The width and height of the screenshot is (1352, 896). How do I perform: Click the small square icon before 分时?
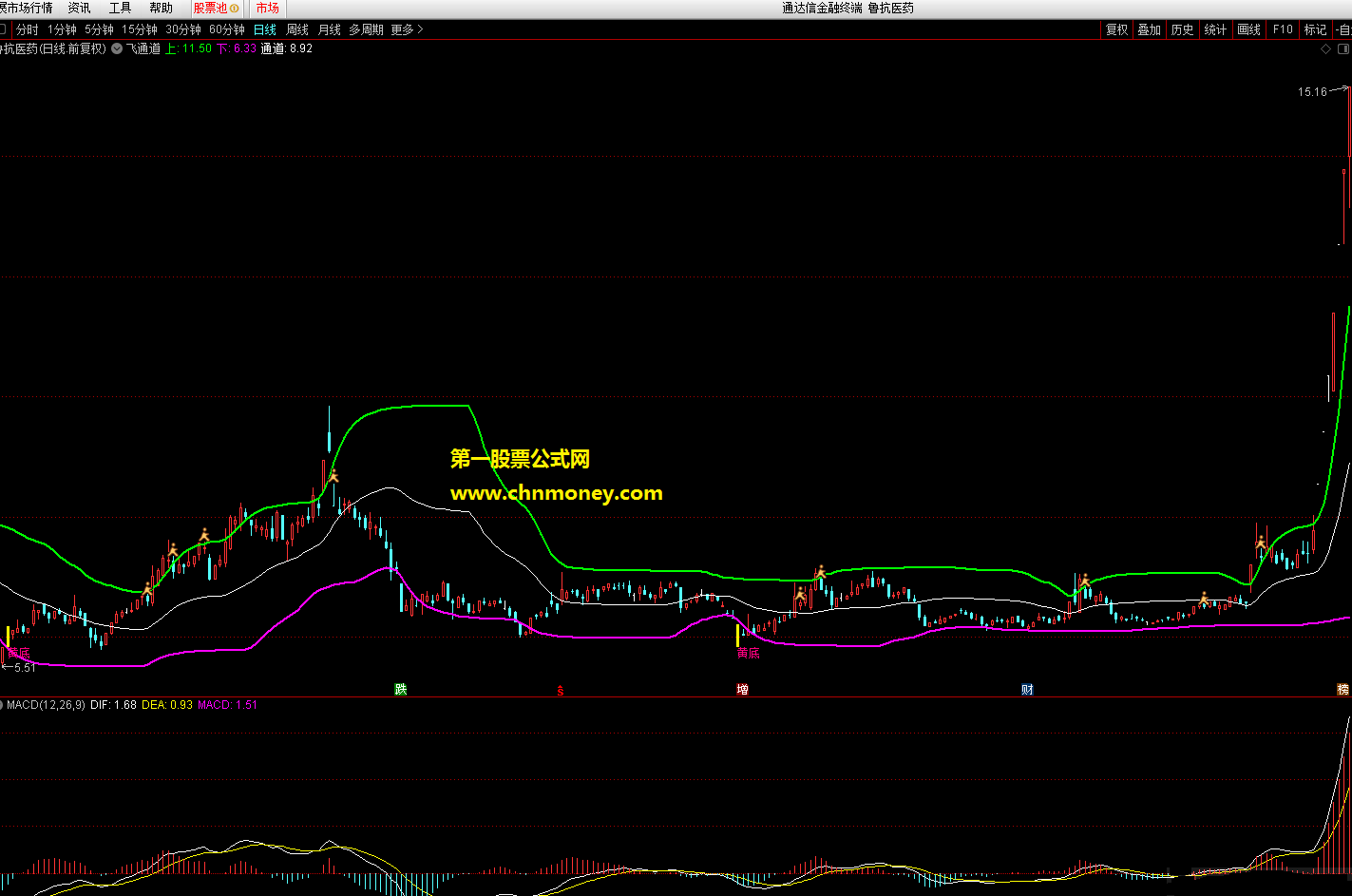(3, 29)
